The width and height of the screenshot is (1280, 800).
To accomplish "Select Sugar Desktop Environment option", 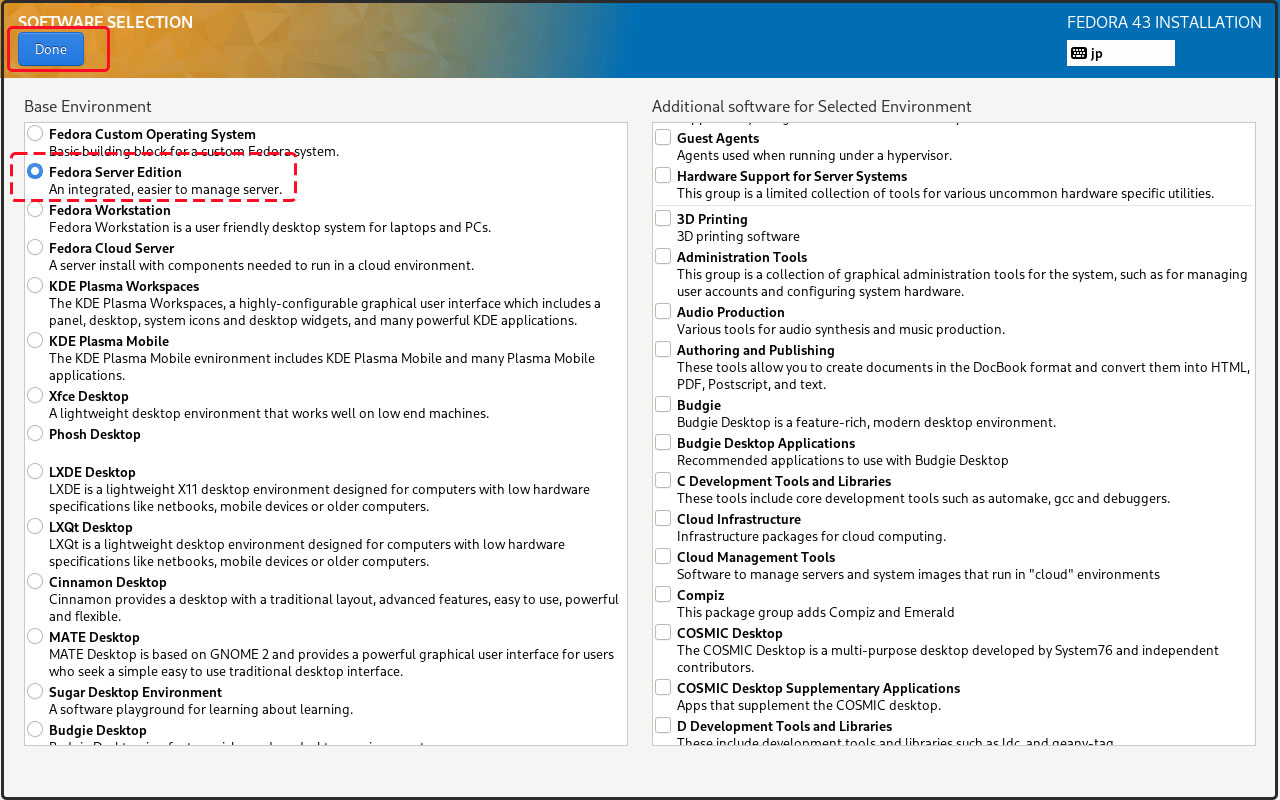I will (x=36, y=692).
